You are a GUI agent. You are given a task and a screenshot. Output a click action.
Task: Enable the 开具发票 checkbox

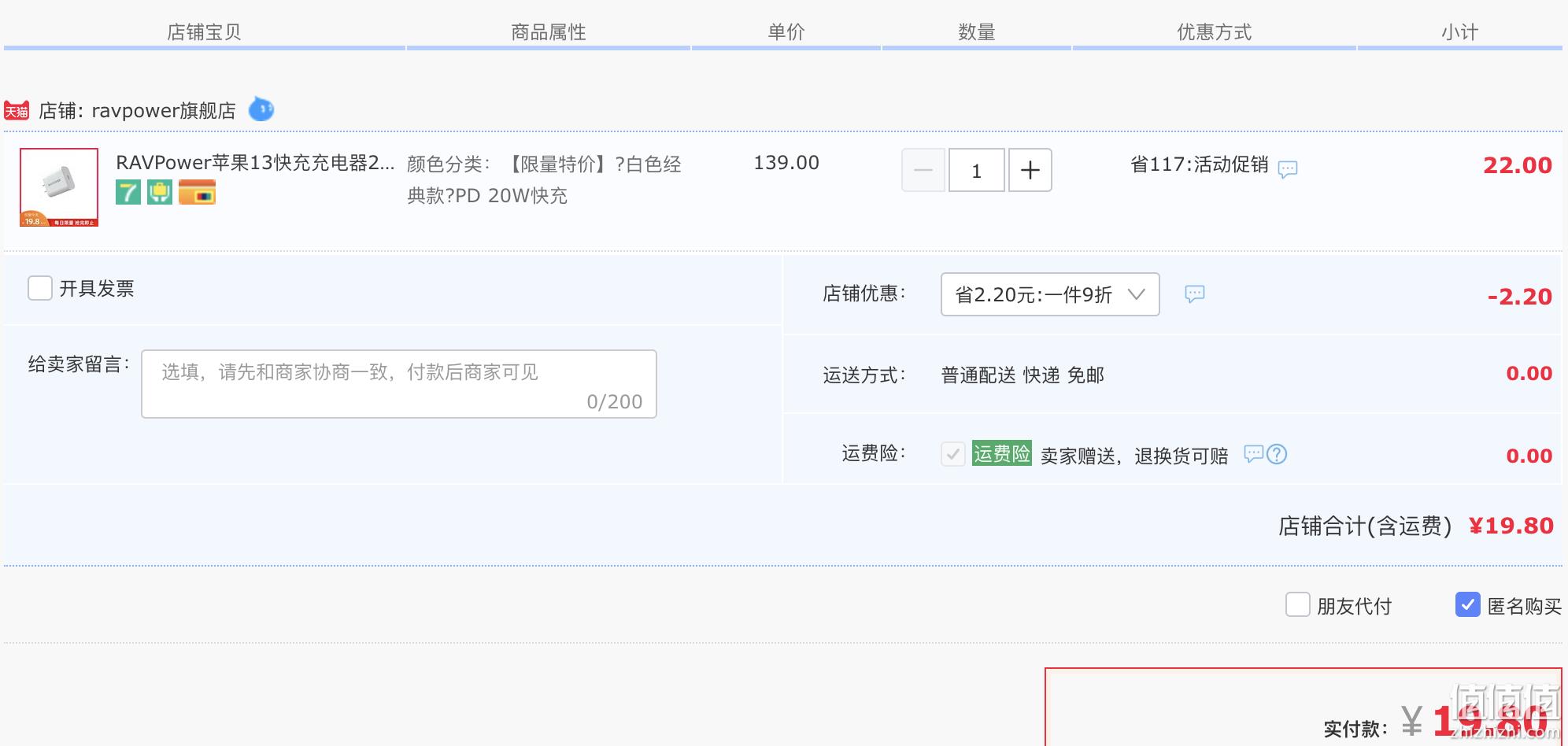pyautogui.click(x=40, y=288)
